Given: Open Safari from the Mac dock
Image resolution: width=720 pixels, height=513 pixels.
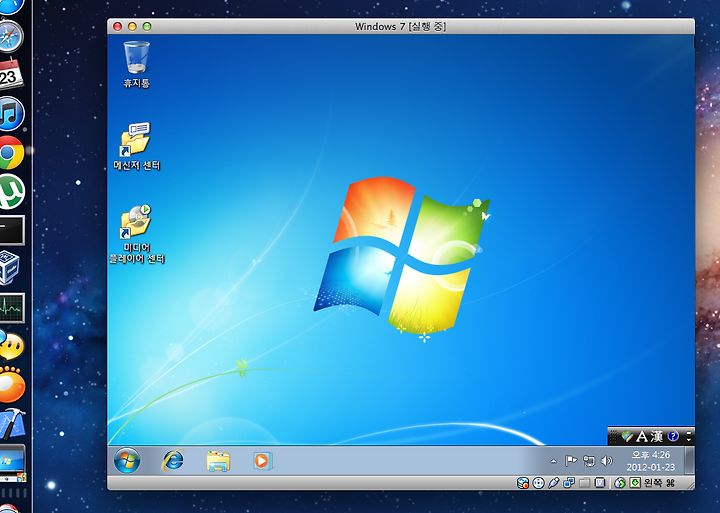Looking at the screenshot, I should point(10,36).
